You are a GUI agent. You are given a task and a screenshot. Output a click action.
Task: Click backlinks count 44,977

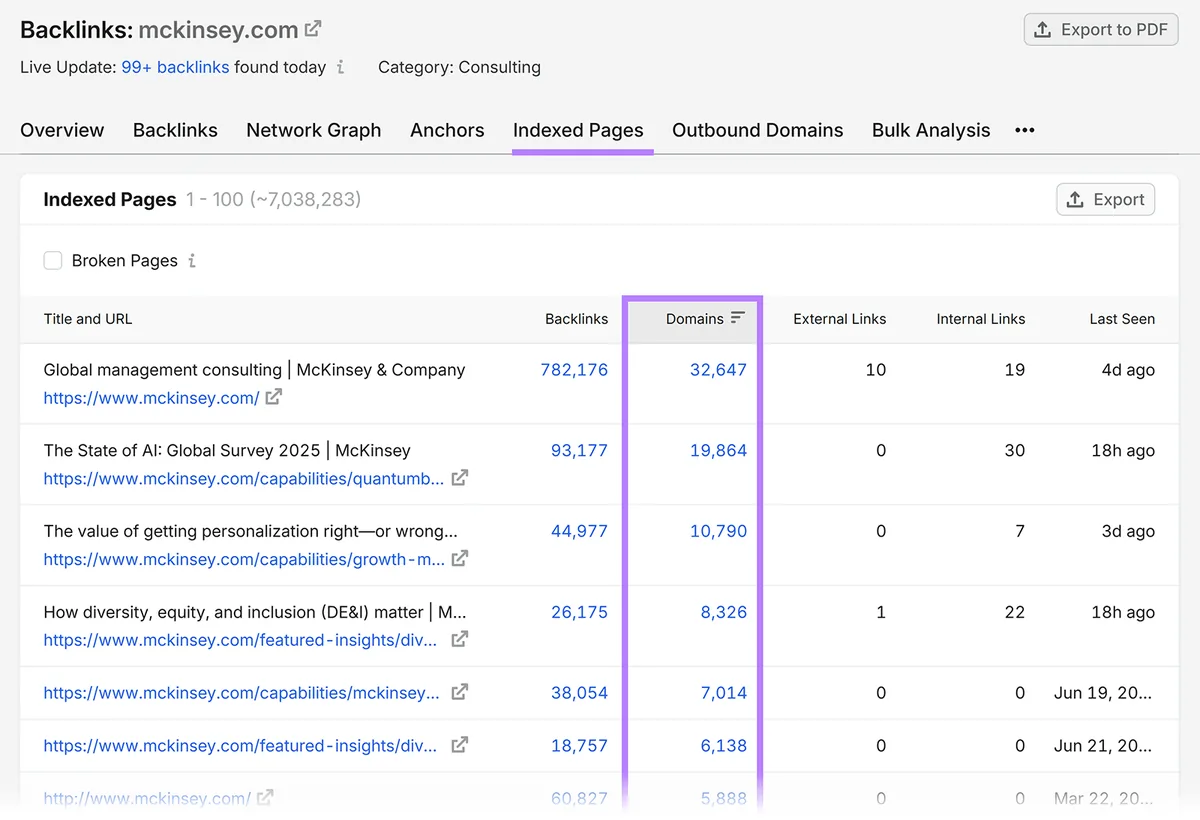[579, 532]
